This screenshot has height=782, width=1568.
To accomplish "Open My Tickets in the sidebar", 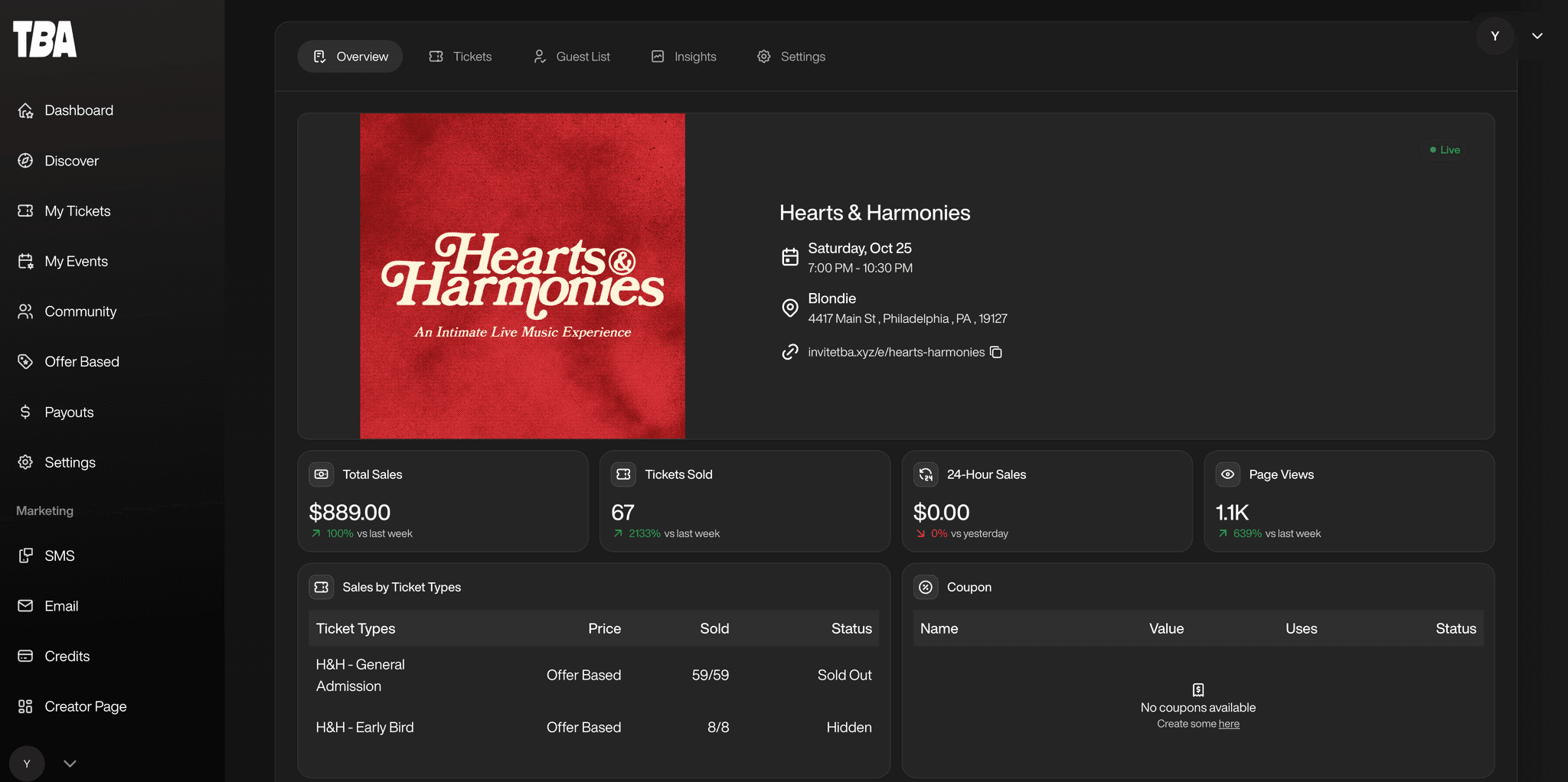I will [64, 211].
